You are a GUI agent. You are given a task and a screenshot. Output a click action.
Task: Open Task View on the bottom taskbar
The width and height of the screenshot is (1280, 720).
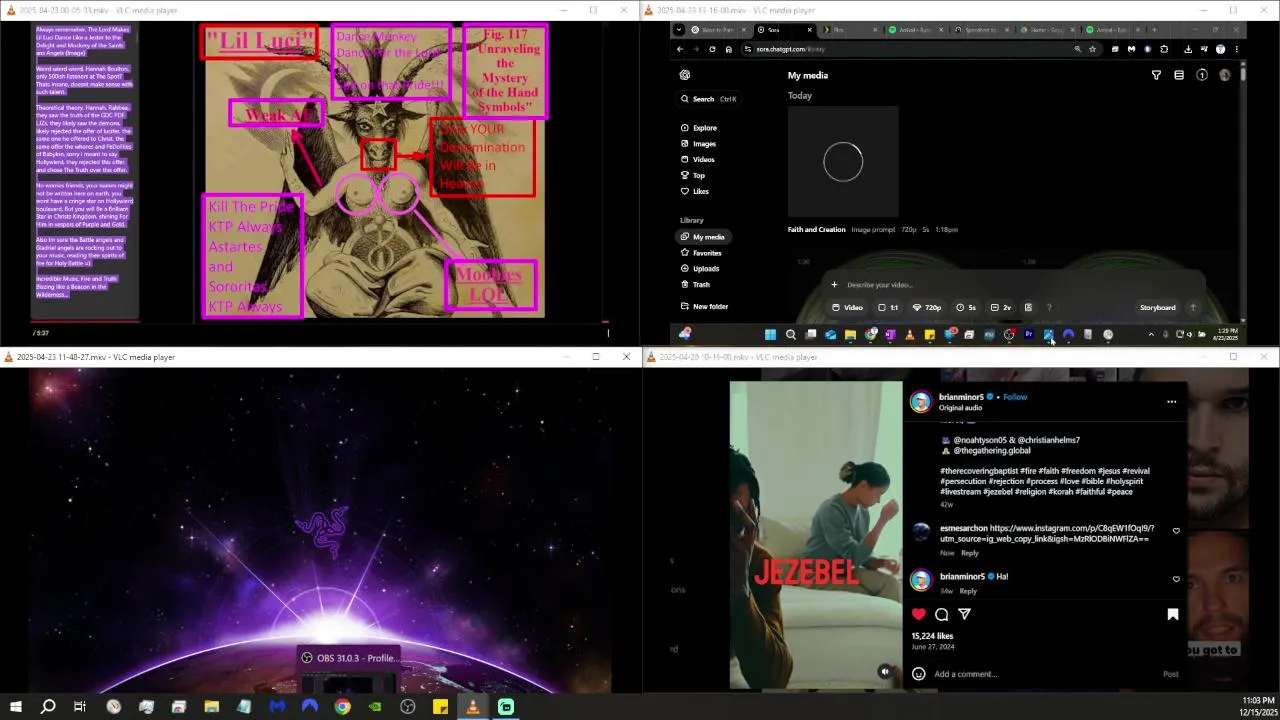[80, 707]
